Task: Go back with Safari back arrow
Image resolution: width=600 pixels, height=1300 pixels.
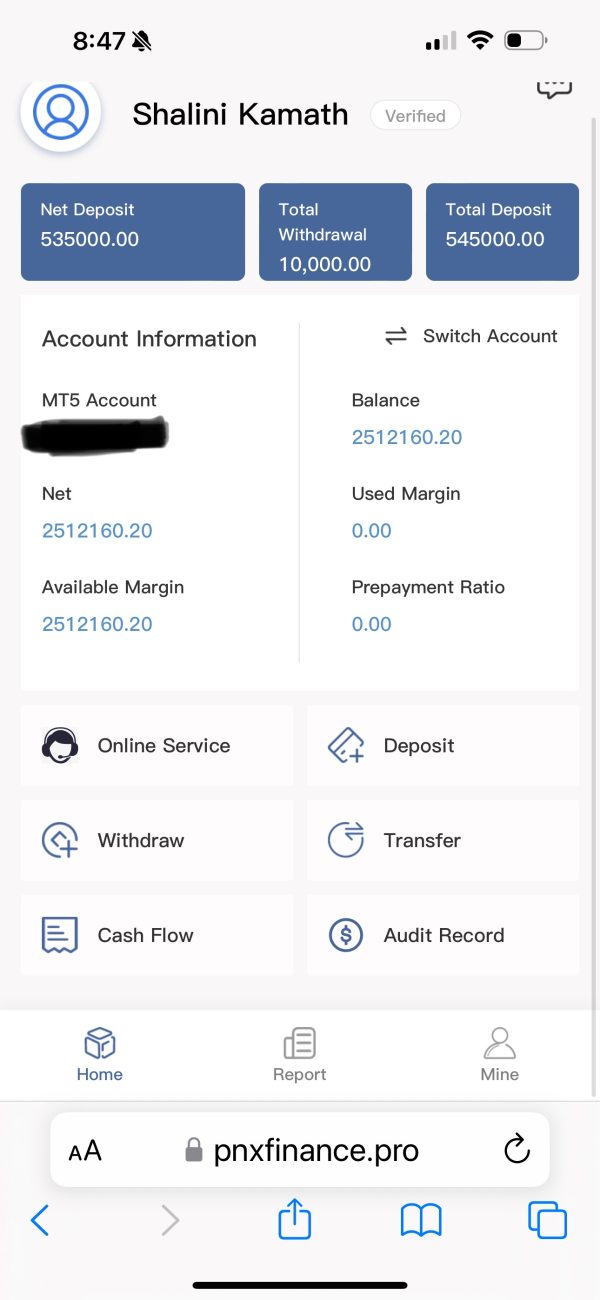Action: point(40,1221)
